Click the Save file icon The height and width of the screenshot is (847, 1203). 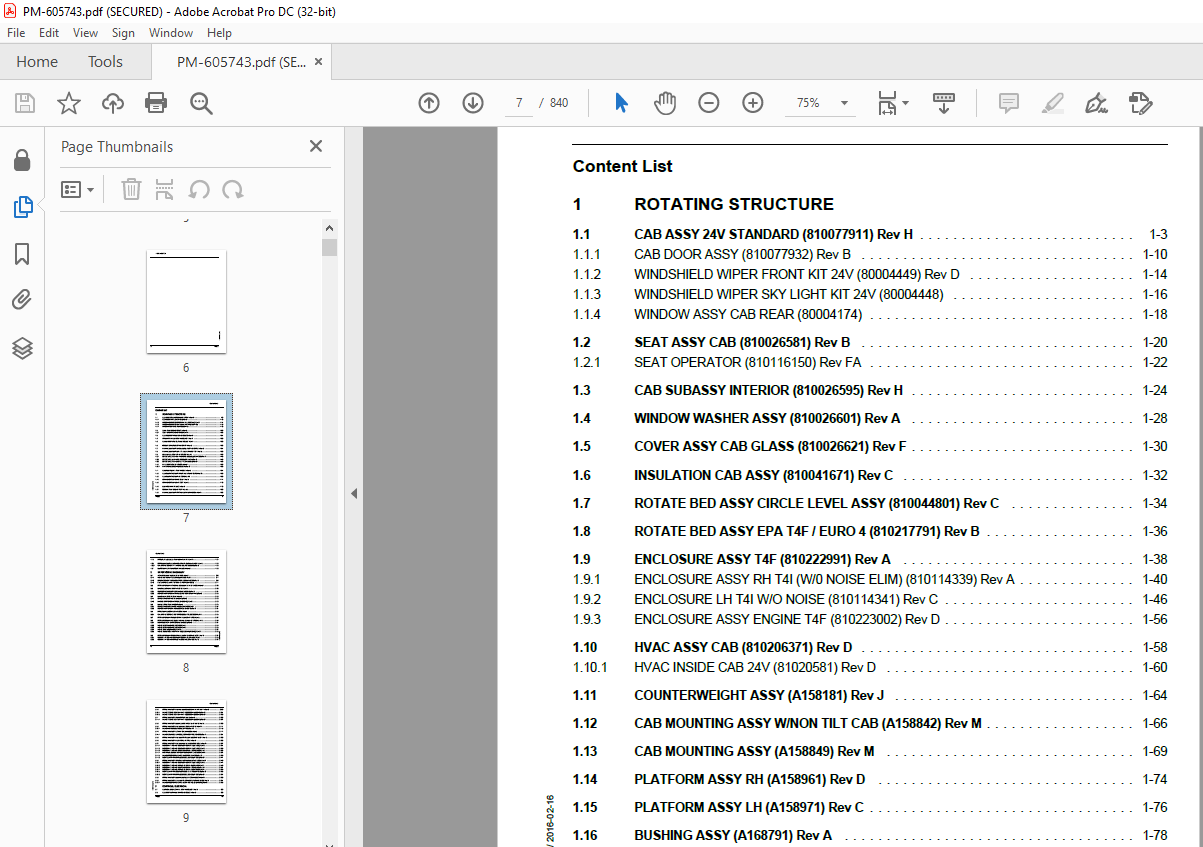click(x=25, y=103)
